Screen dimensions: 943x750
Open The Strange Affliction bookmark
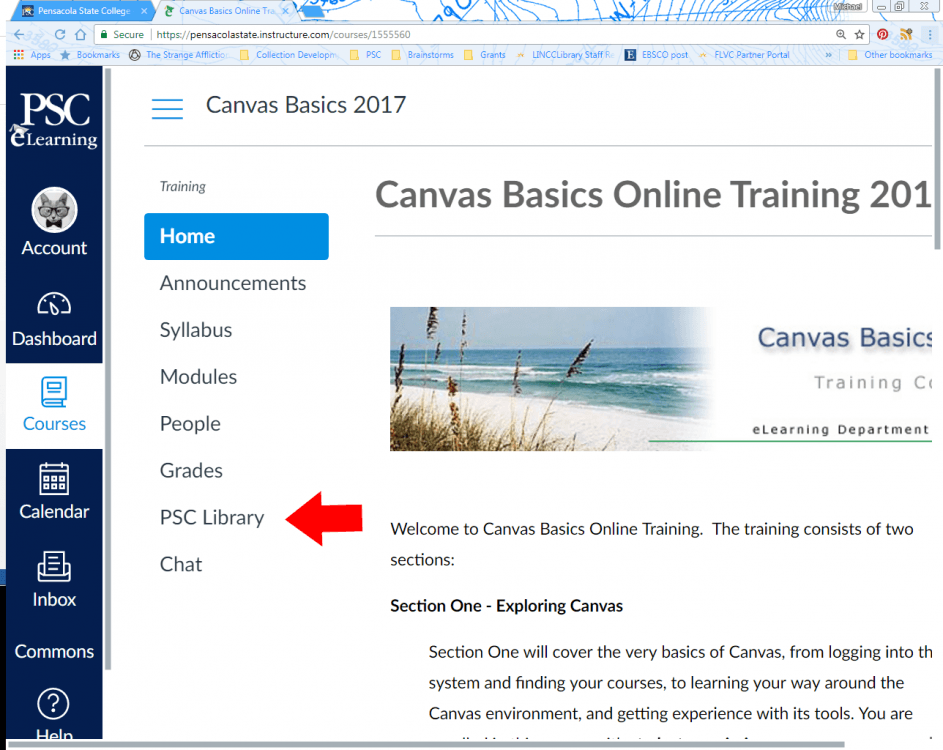pos(179,55)
